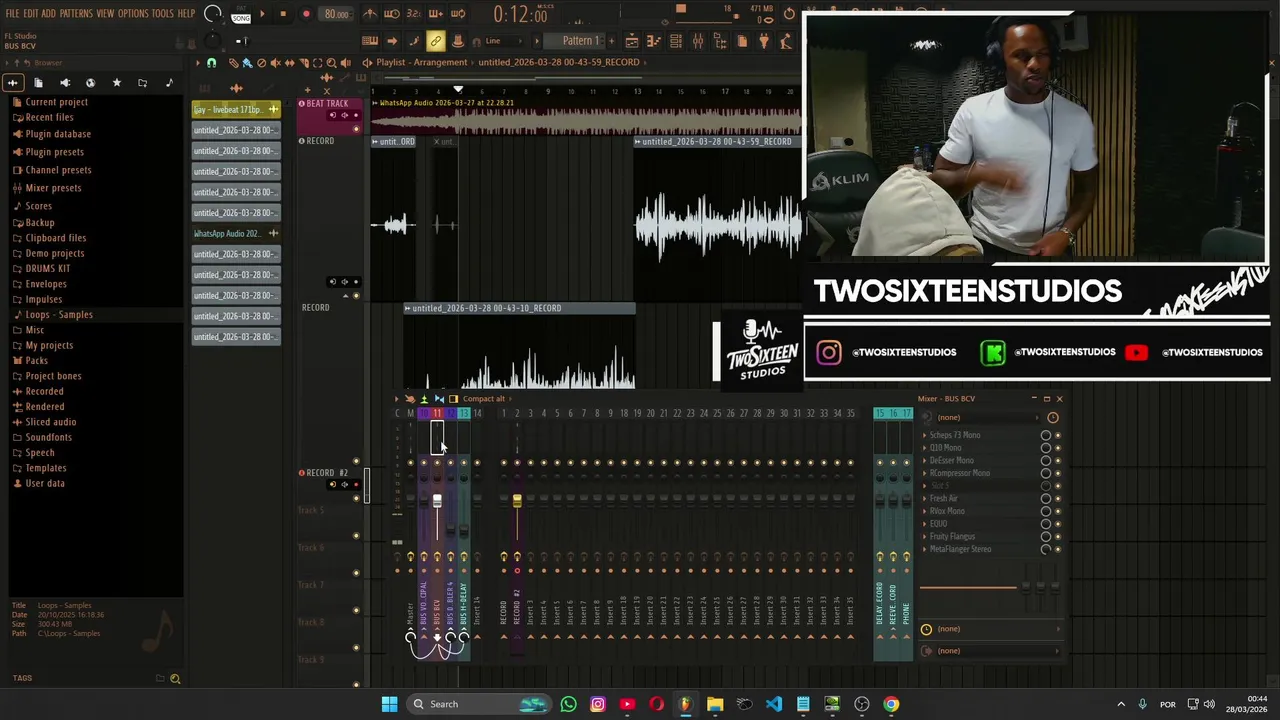Expand DRUMS KIT folder
Screen dimensions: 1280x720
(48, 269)
